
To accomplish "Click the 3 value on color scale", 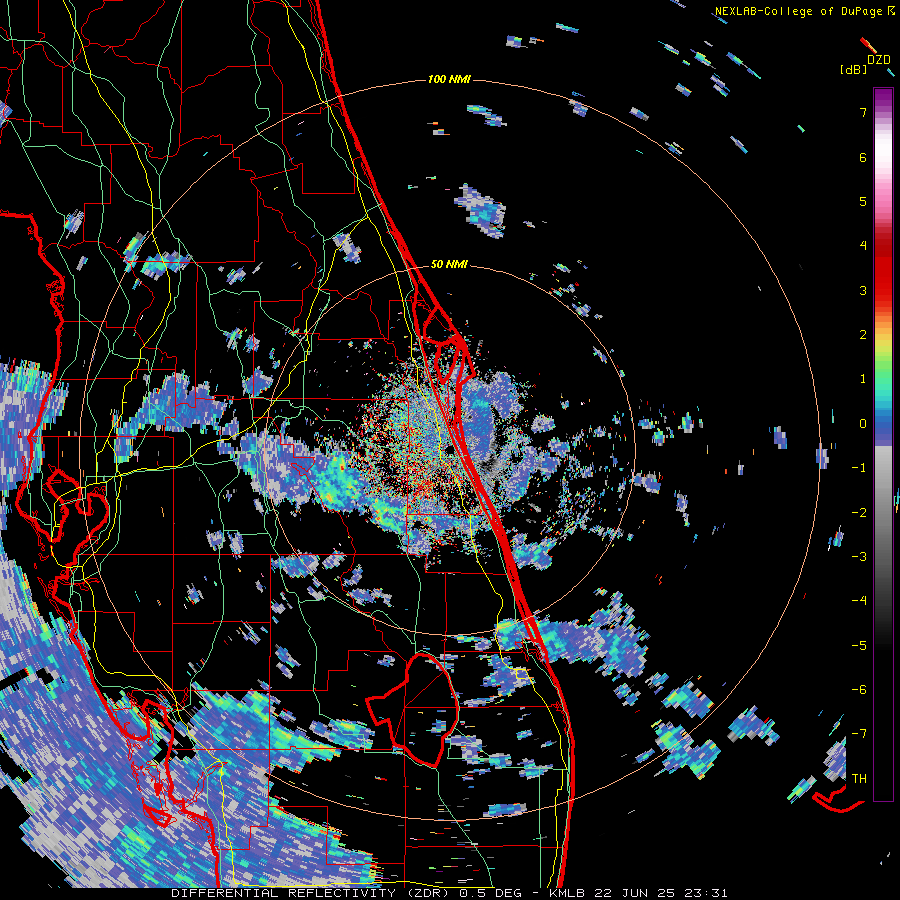I will (863, 290).
